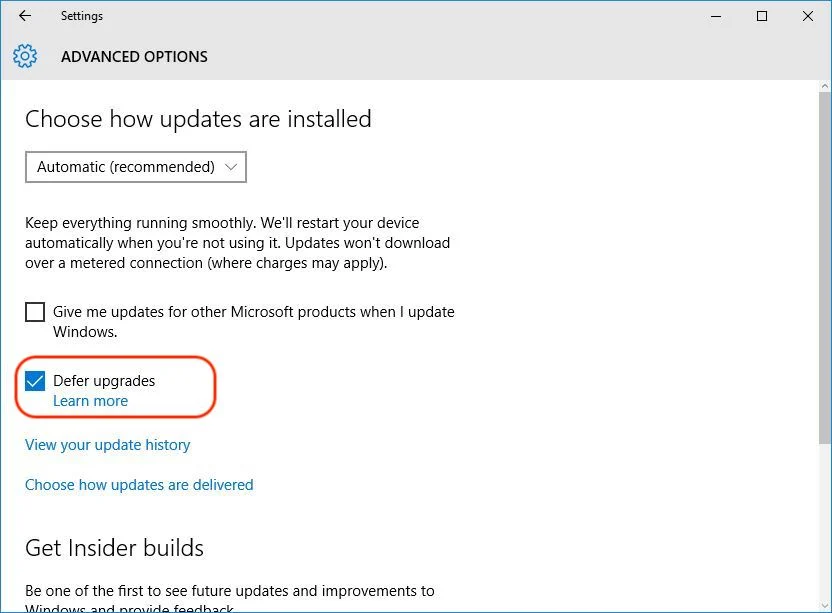Enable updates for other Microsoft products checkbox
The width and height of the screenshot is (832, 613).
35,312
